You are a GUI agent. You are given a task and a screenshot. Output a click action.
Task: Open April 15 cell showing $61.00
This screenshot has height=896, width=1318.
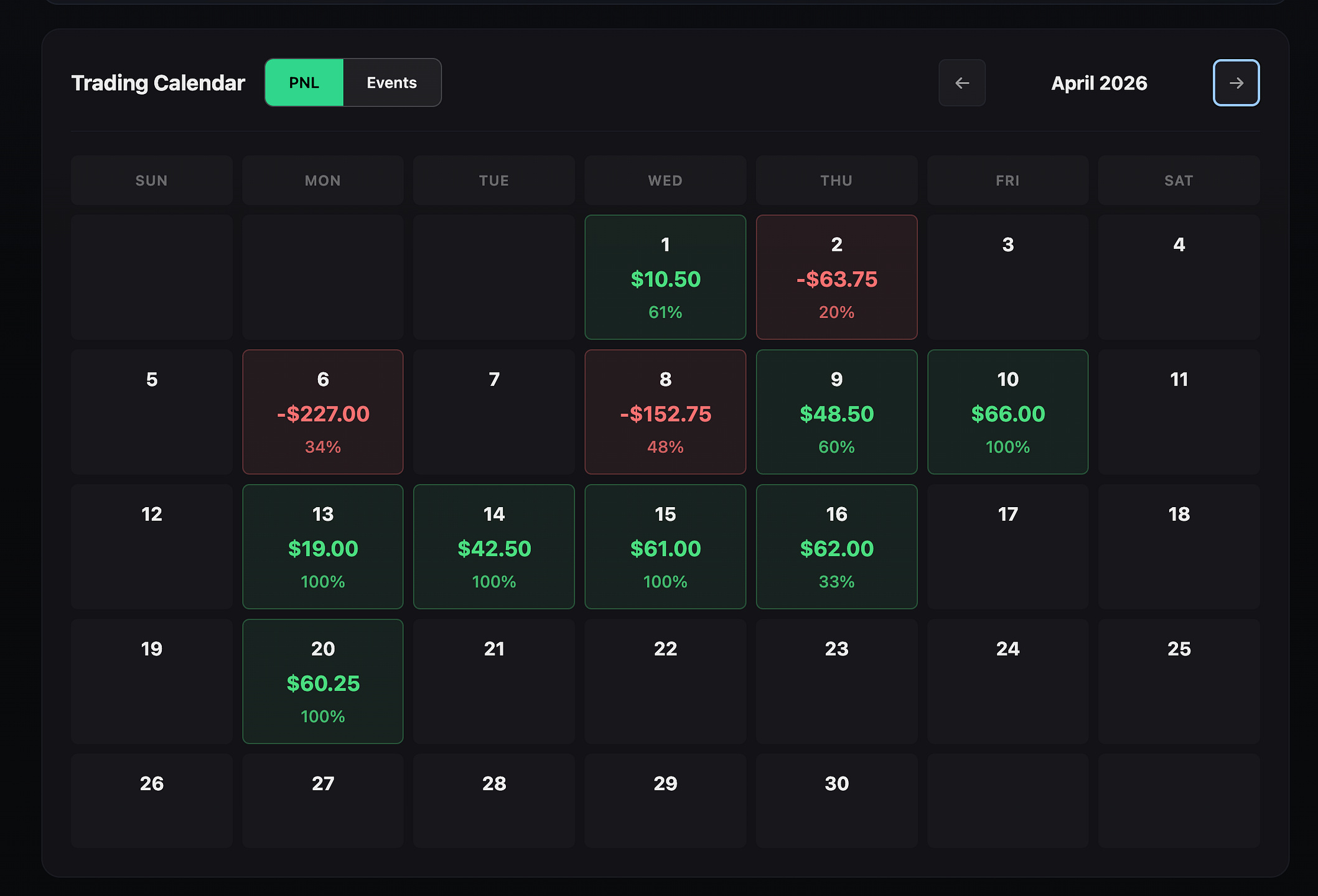665,547
